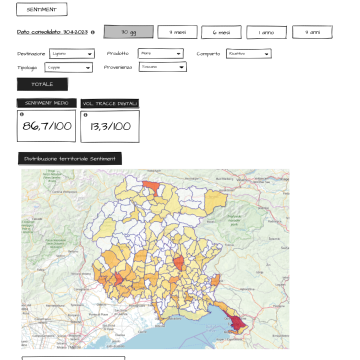Image resolution: width=360 pixels, height=360 pixels.
Task: Click info icon in Sentiment Medio box
Action: point(22,114)
